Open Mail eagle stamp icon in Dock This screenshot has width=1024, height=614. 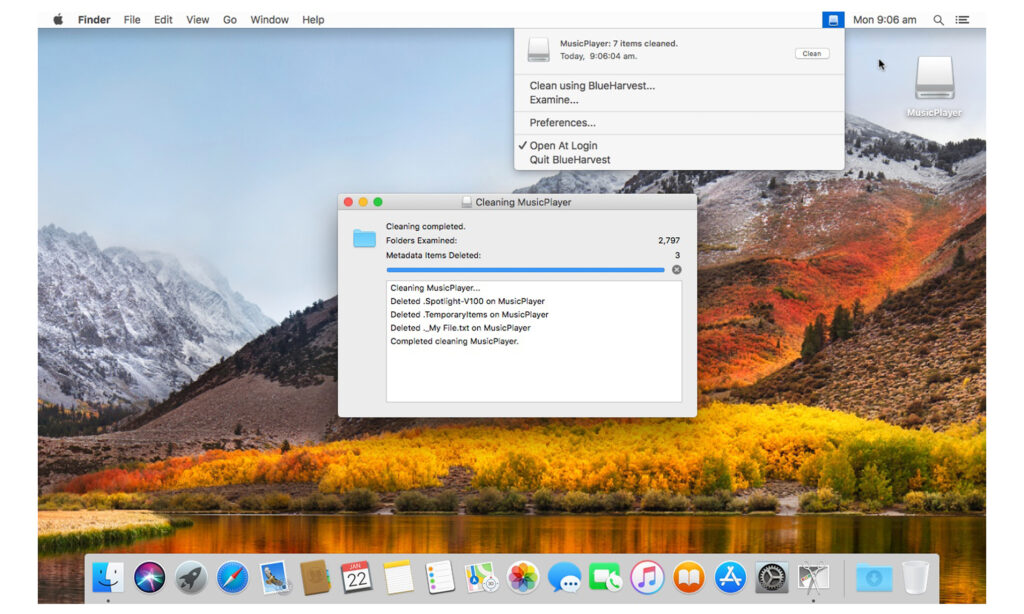click(274, 577)
